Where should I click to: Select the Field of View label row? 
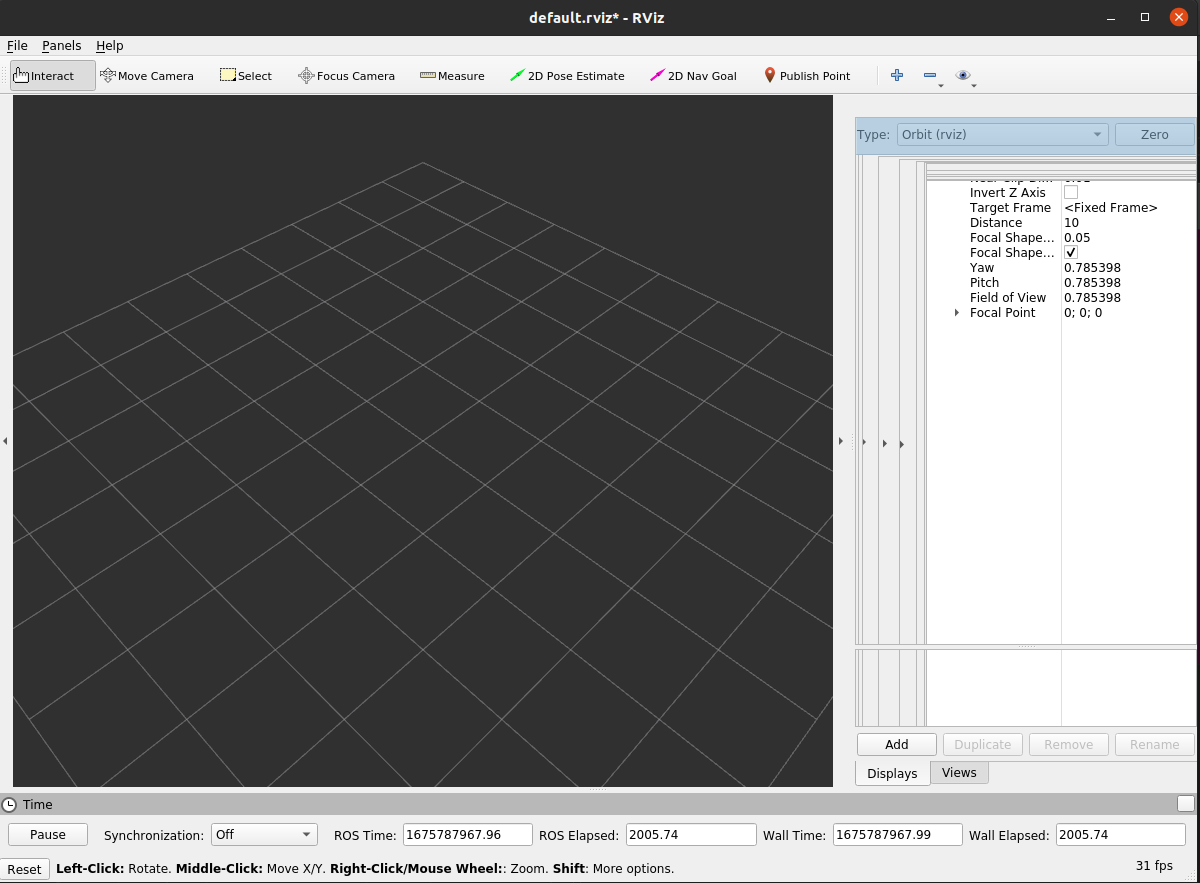1008,298
